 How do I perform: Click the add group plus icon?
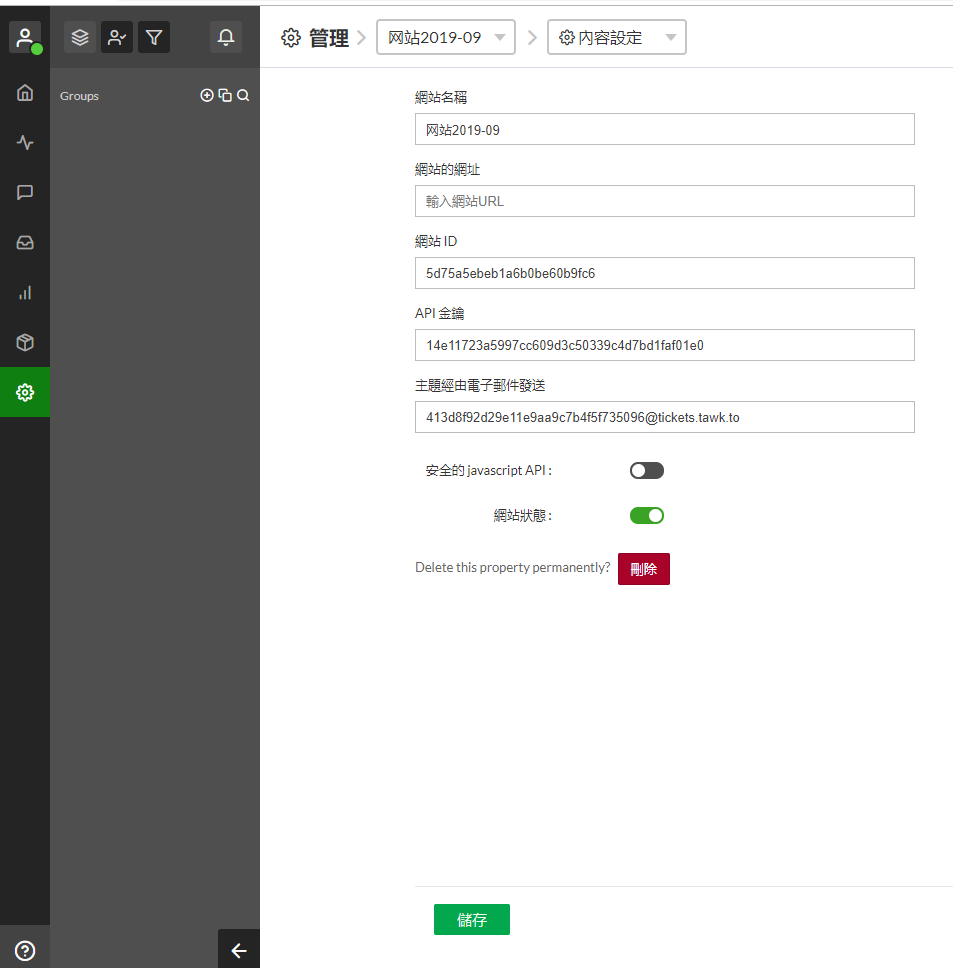[x=207, y=96]
